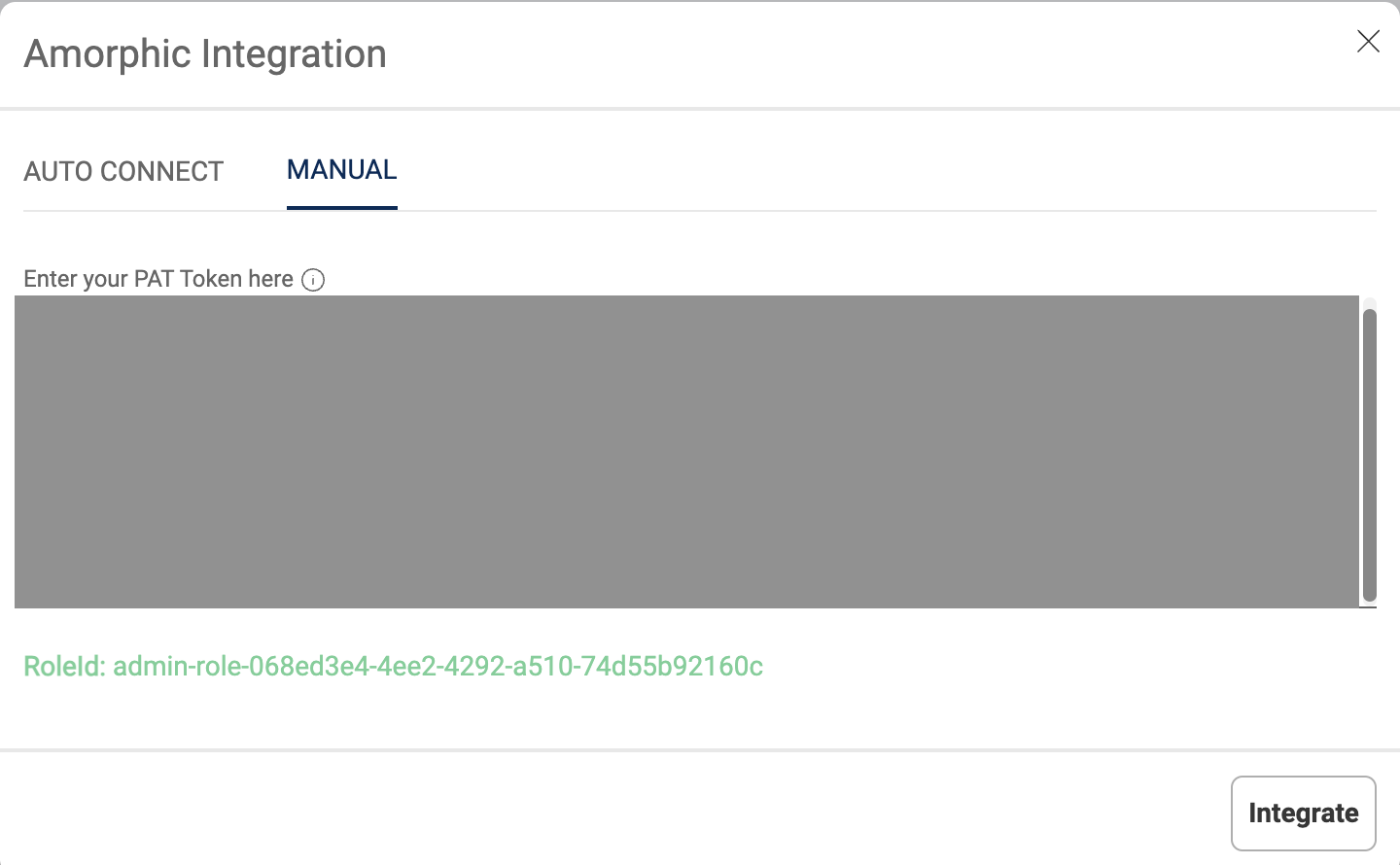Click the word 'RoleId:' in green
This screenshot has width=1400, height=865.
click(64, 667)
